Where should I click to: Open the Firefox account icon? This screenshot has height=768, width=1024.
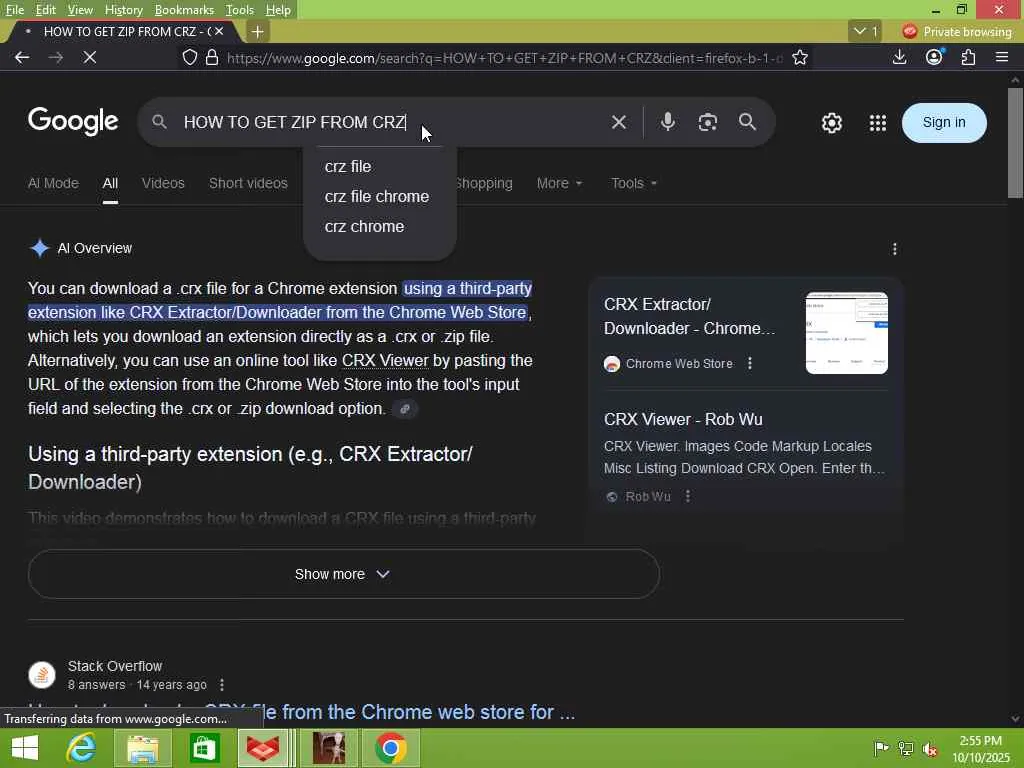pos(935,57)
